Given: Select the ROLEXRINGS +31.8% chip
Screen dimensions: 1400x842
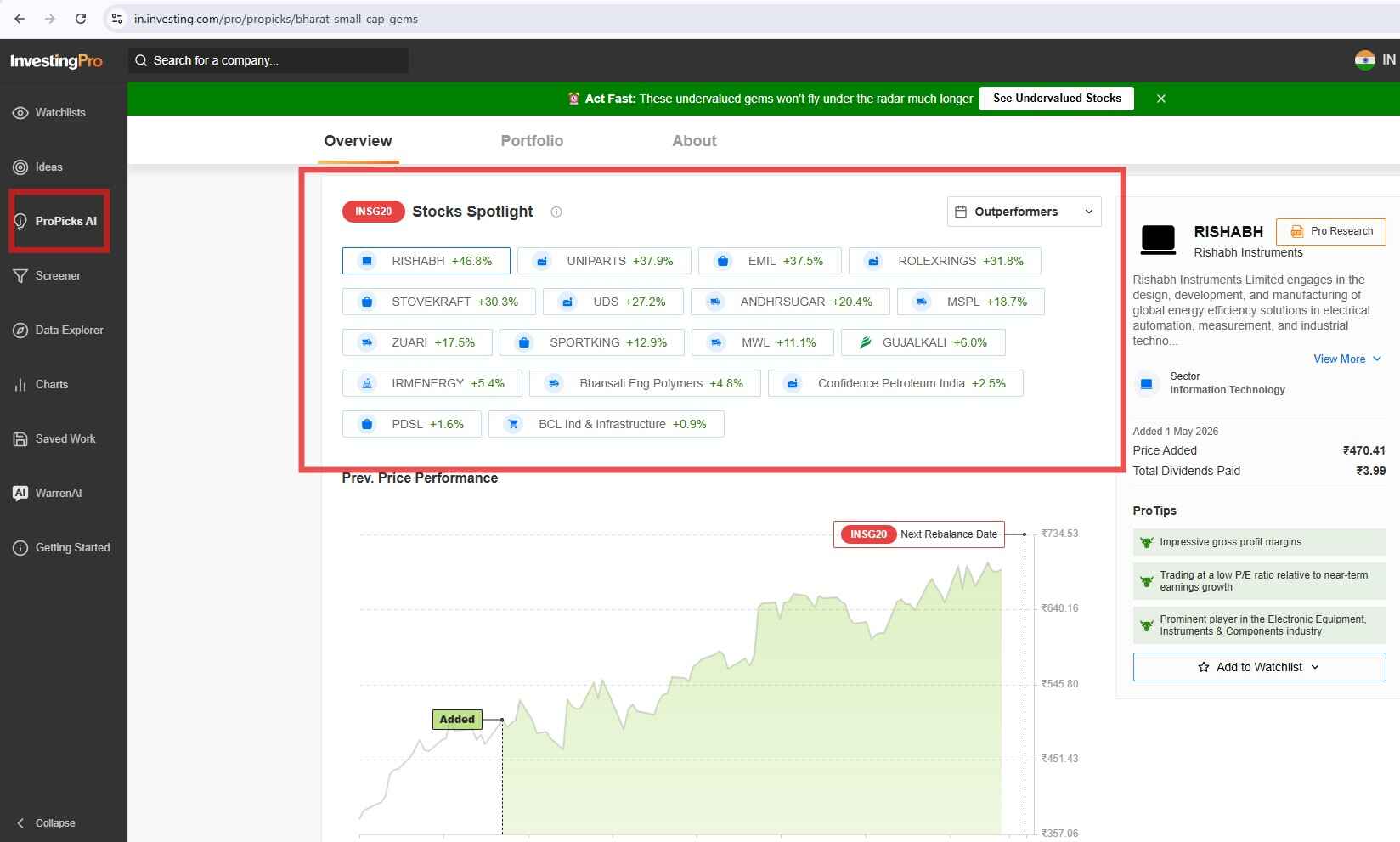Looking at the screenshot, I should [945, 261].
